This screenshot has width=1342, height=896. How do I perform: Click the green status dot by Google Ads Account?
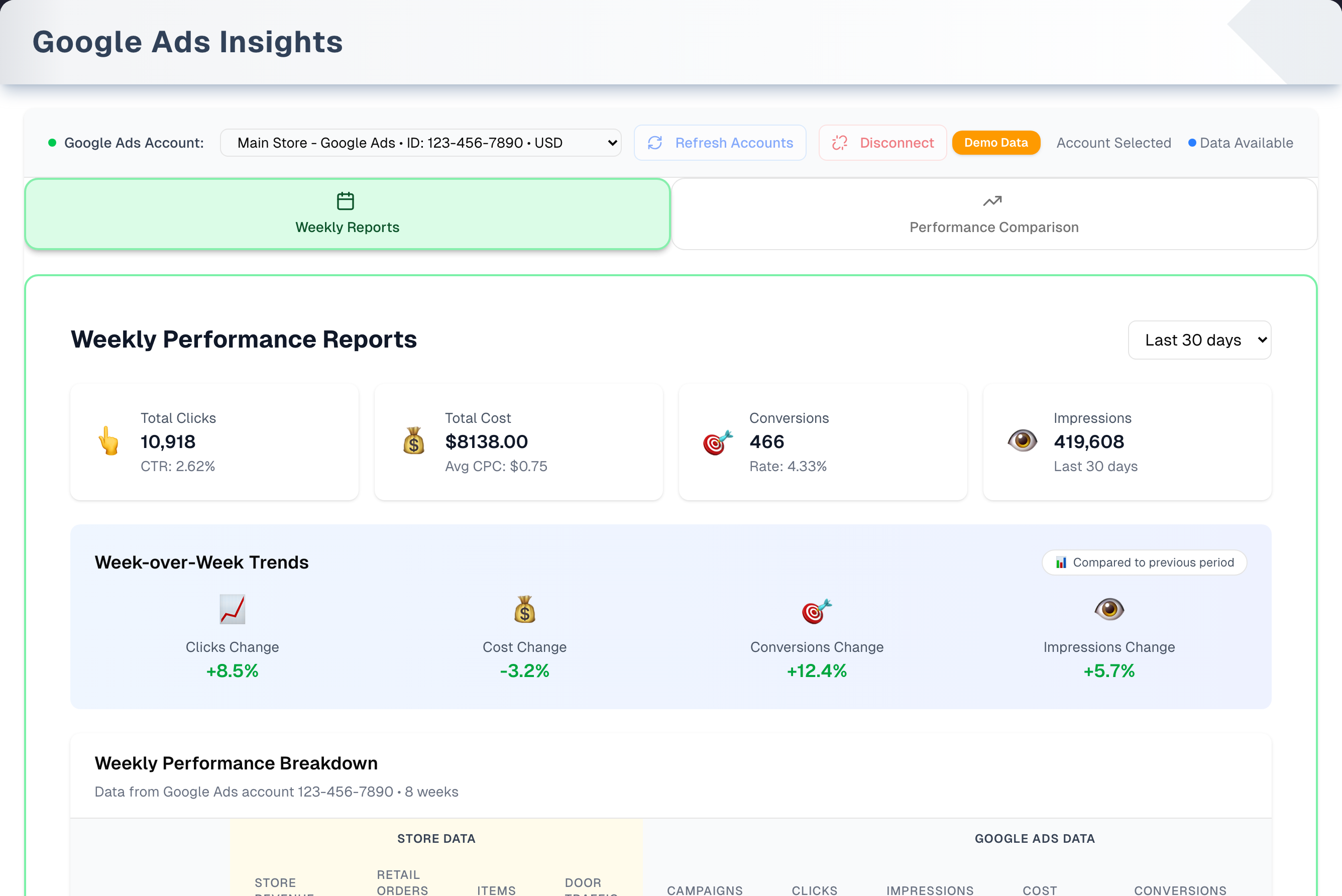[x=52, y=143]
